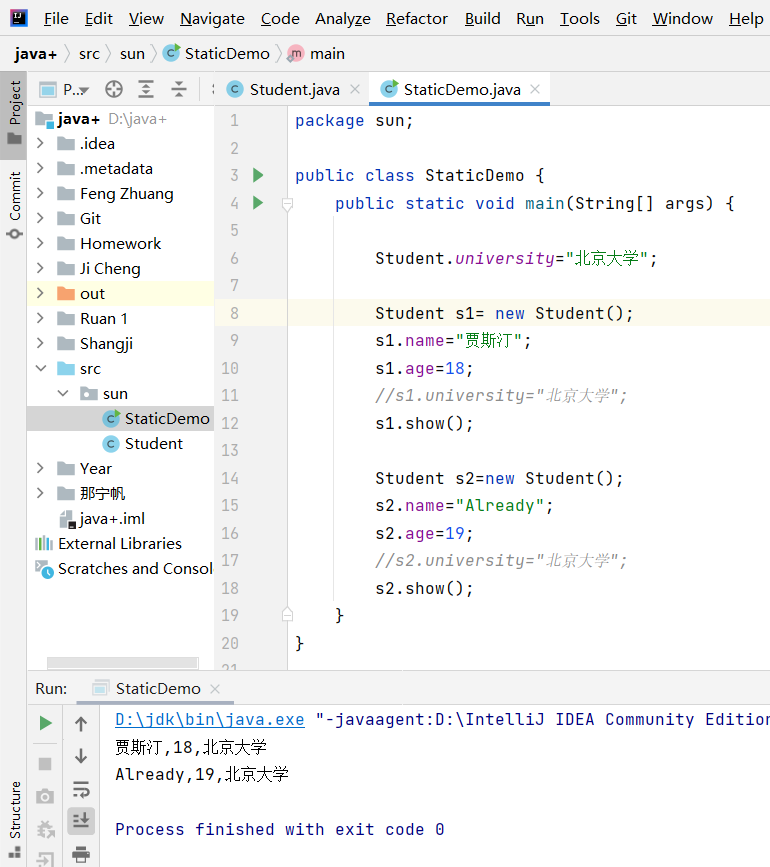Click the green Rerun button in Run panel

click(x=45, y=723)
